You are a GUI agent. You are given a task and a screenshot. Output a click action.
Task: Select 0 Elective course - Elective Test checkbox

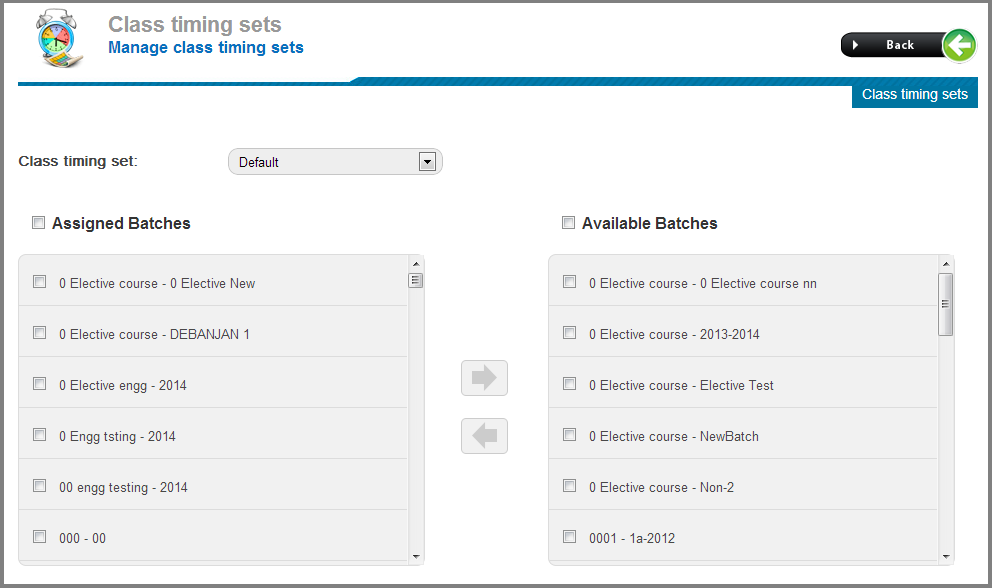tap(570, 384)
